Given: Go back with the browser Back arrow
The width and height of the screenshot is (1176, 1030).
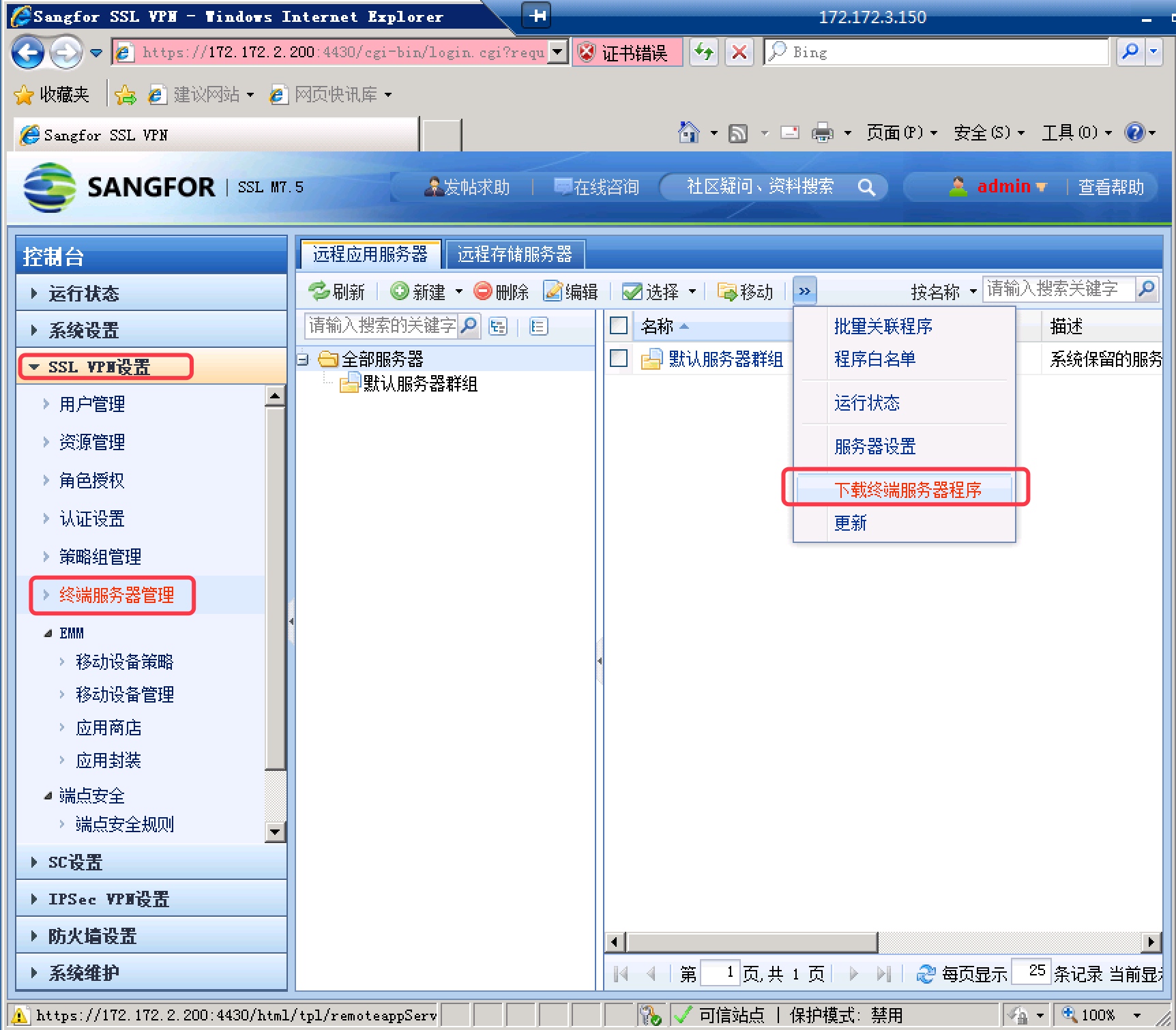Looking at the screenshot, I should pyautogui.click(x=27, y=53).
